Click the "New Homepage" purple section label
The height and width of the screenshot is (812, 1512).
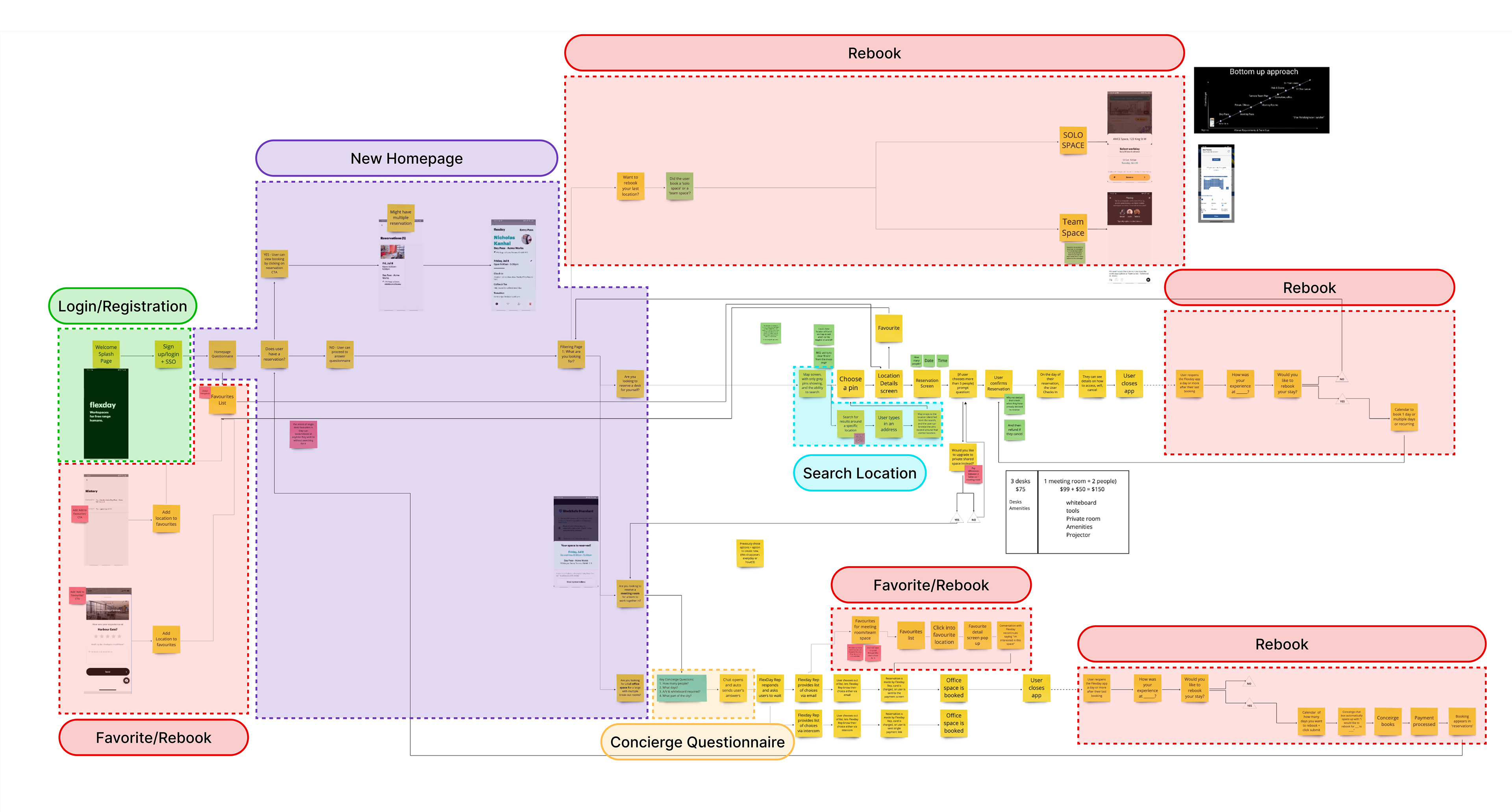(x=406, y=158)
